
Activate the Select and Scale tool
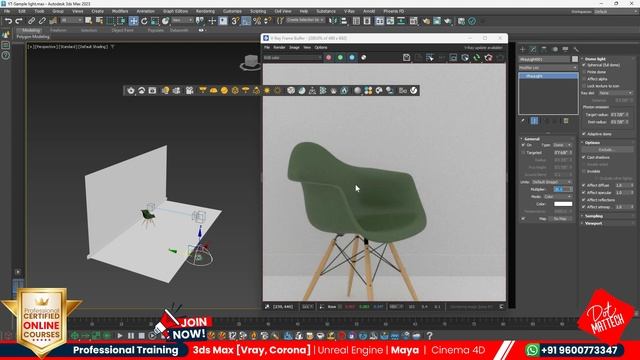pyautogui.click(x=155, y=21)
